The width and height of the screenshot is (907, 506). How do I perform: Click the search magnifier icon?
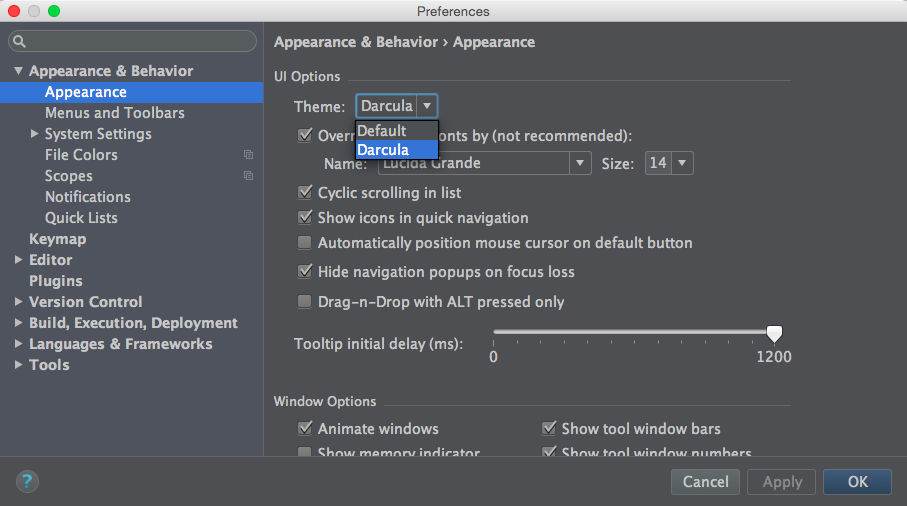click(19, 41)
